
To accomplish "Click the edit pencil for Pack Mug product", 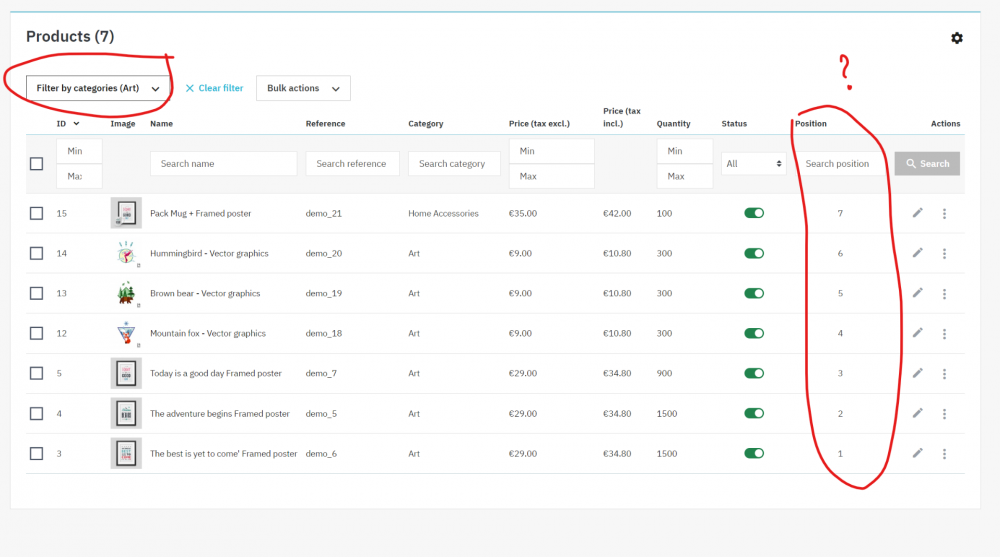I will pyautogui.click(x=918, y=213).
